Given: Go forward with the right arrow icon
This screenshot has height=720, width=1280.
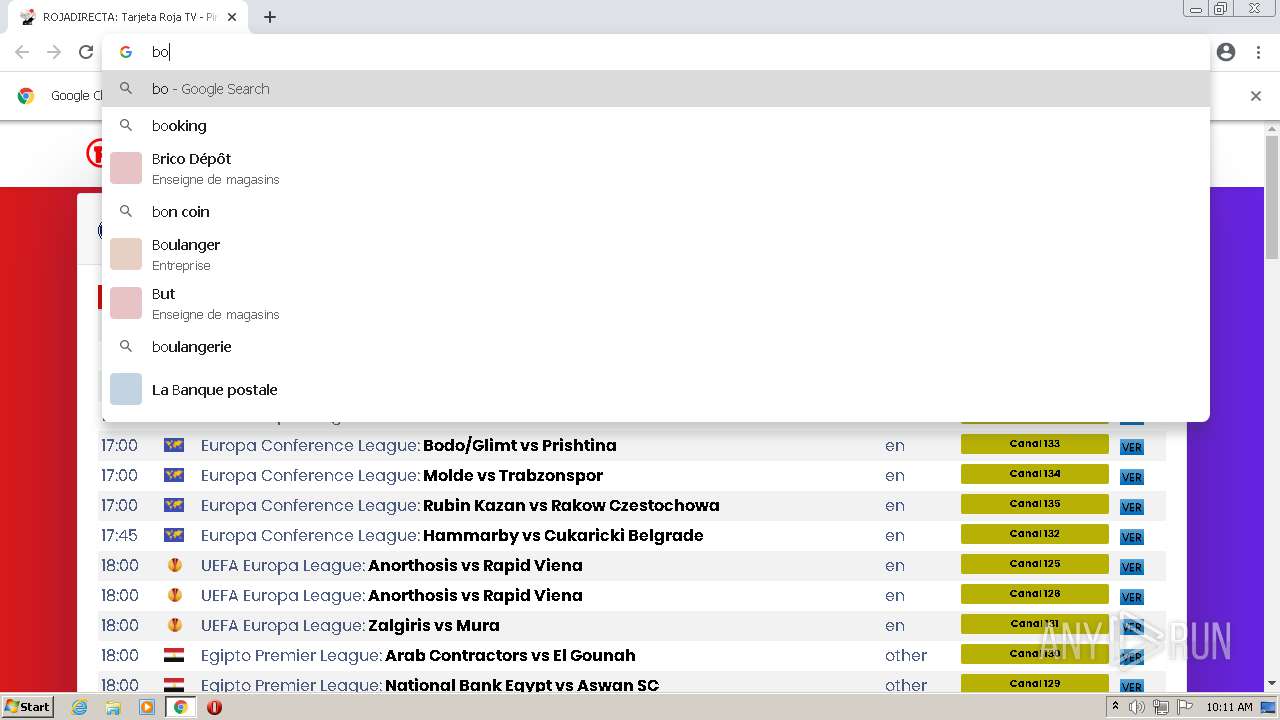Looking at the screenshot, I should (54, 52).
